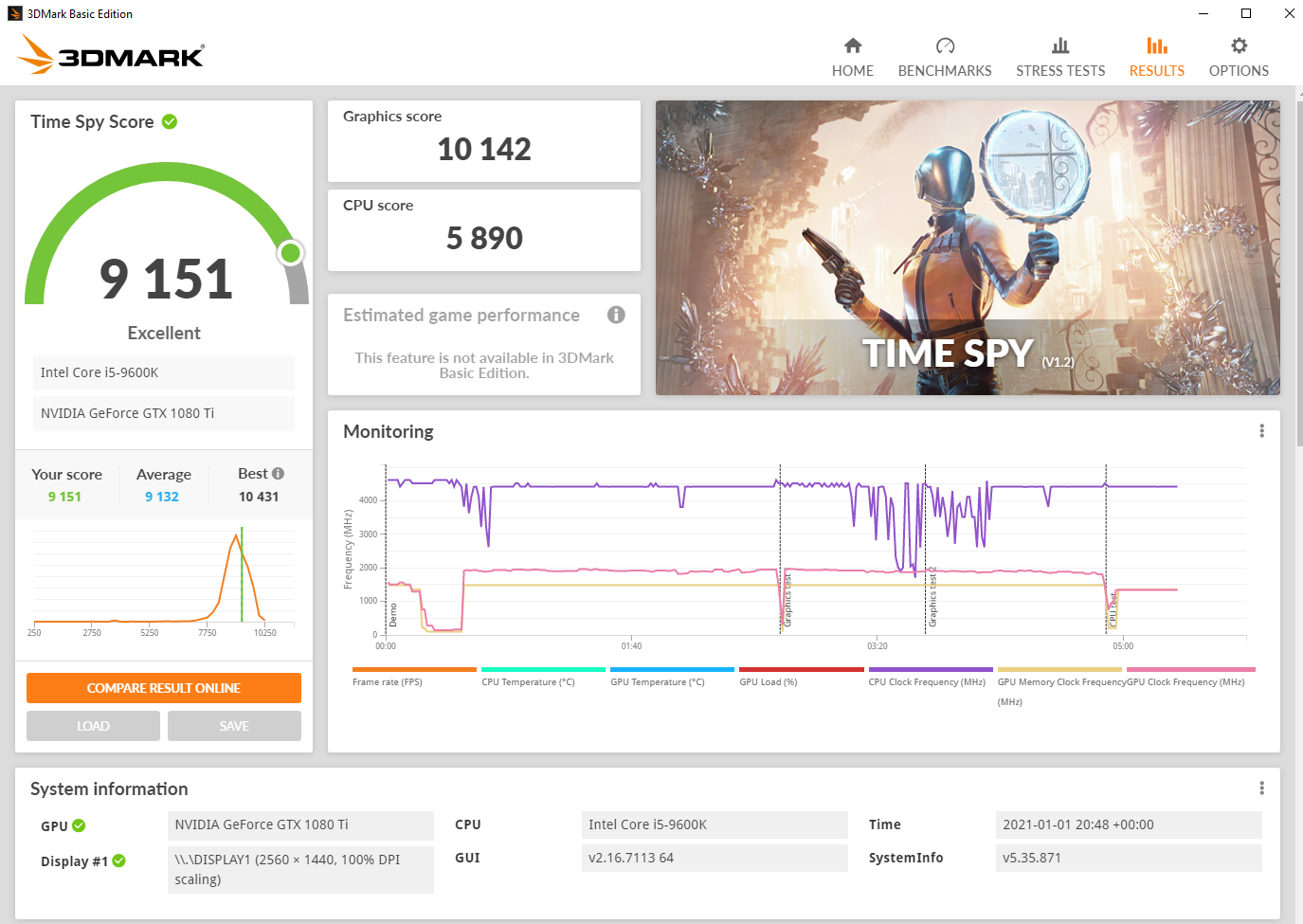Click the Save button
The width and height of the screenshot is (1303, 924).
point(234,726)
